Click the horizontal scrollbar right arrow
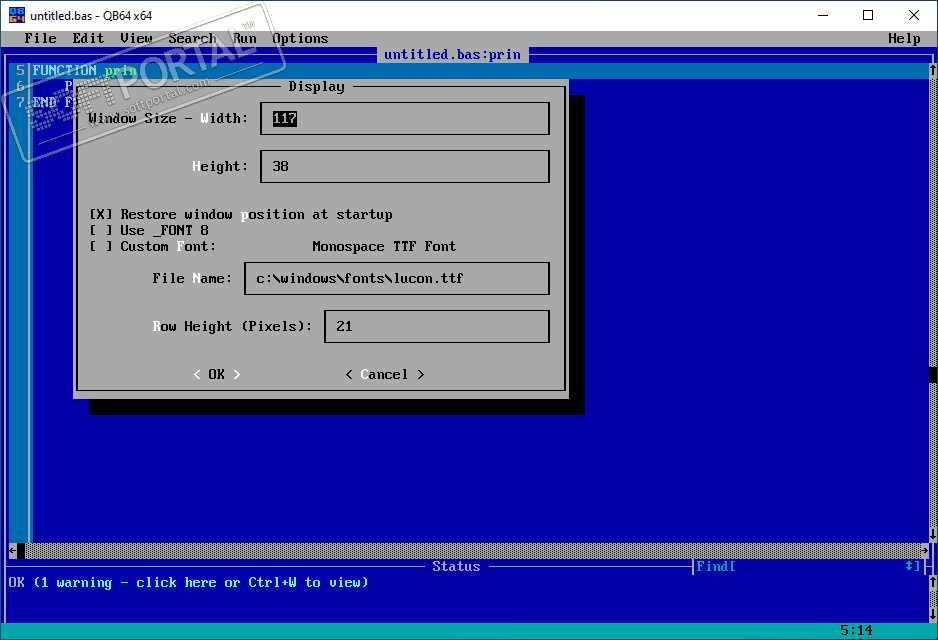Image resolution: width=938 pixels, height=640 pixels. point(925,550)
